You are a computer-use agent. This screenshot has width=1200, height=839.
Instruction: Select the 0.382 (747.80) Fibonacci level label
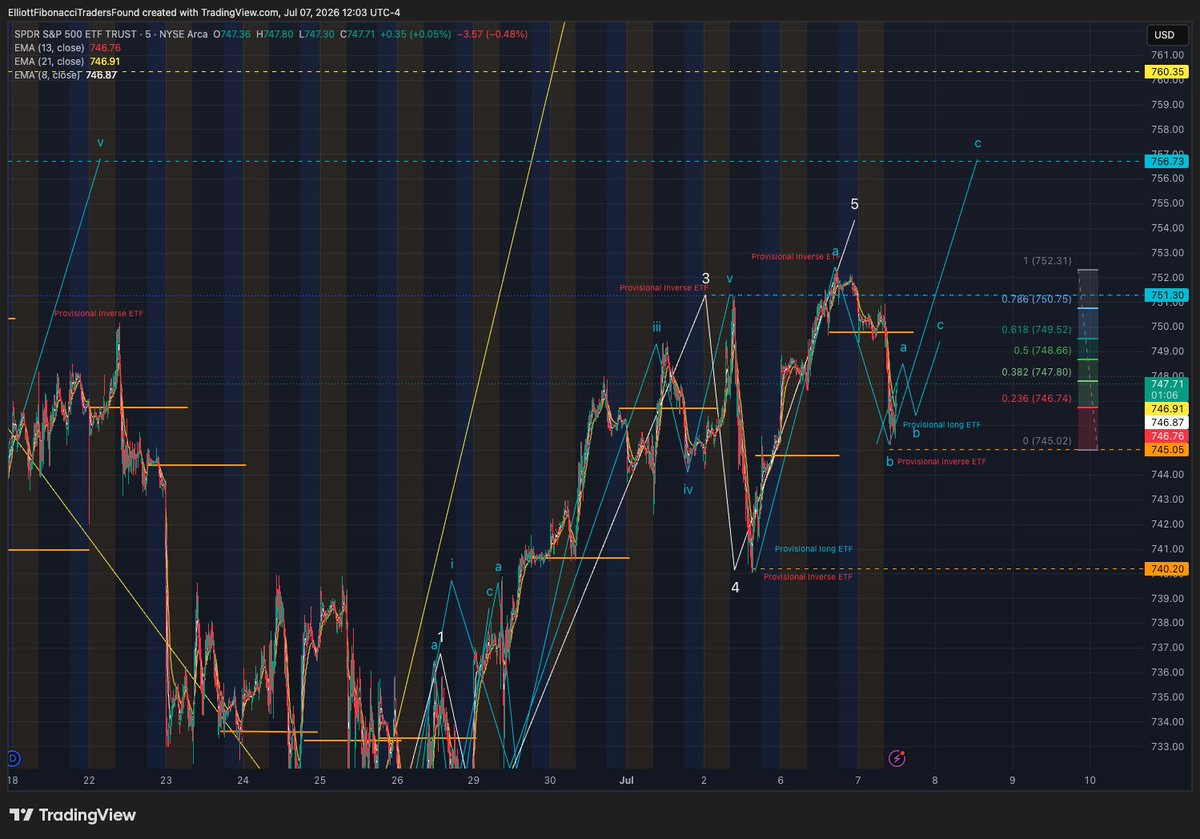1036,372
